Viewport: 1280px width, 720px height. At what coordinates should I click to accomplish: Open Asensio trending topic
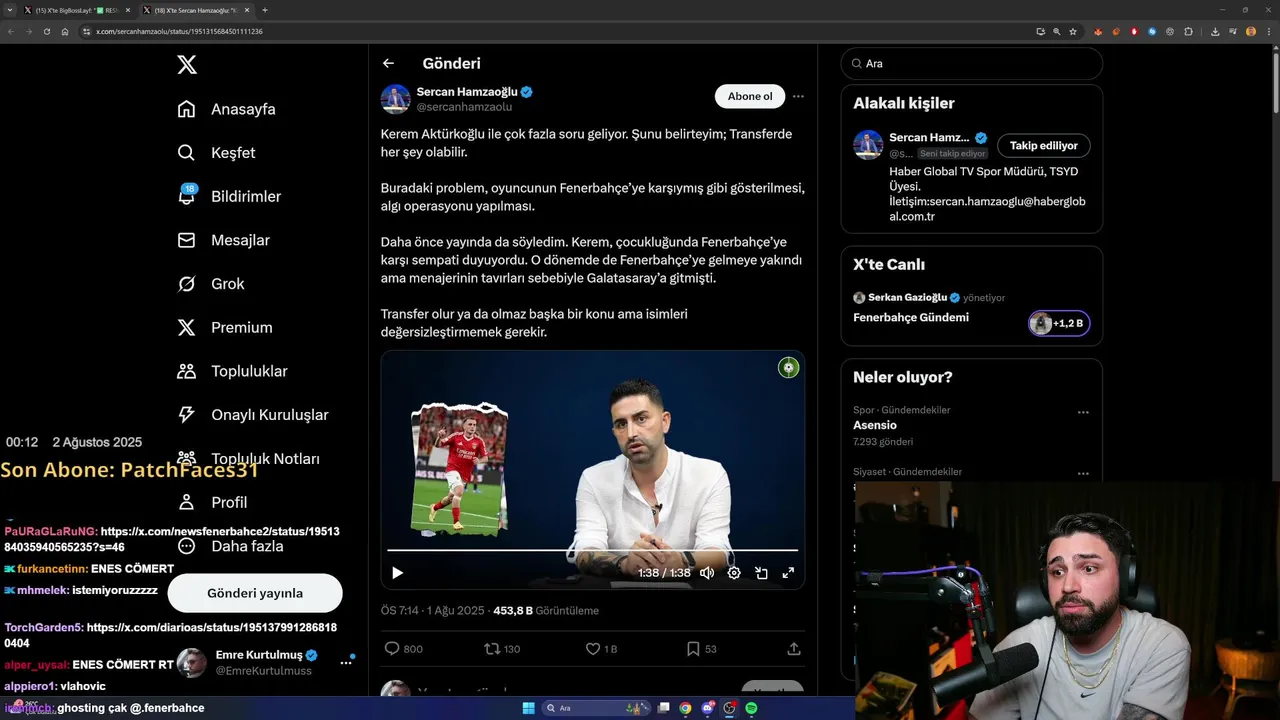coord(875,425)
